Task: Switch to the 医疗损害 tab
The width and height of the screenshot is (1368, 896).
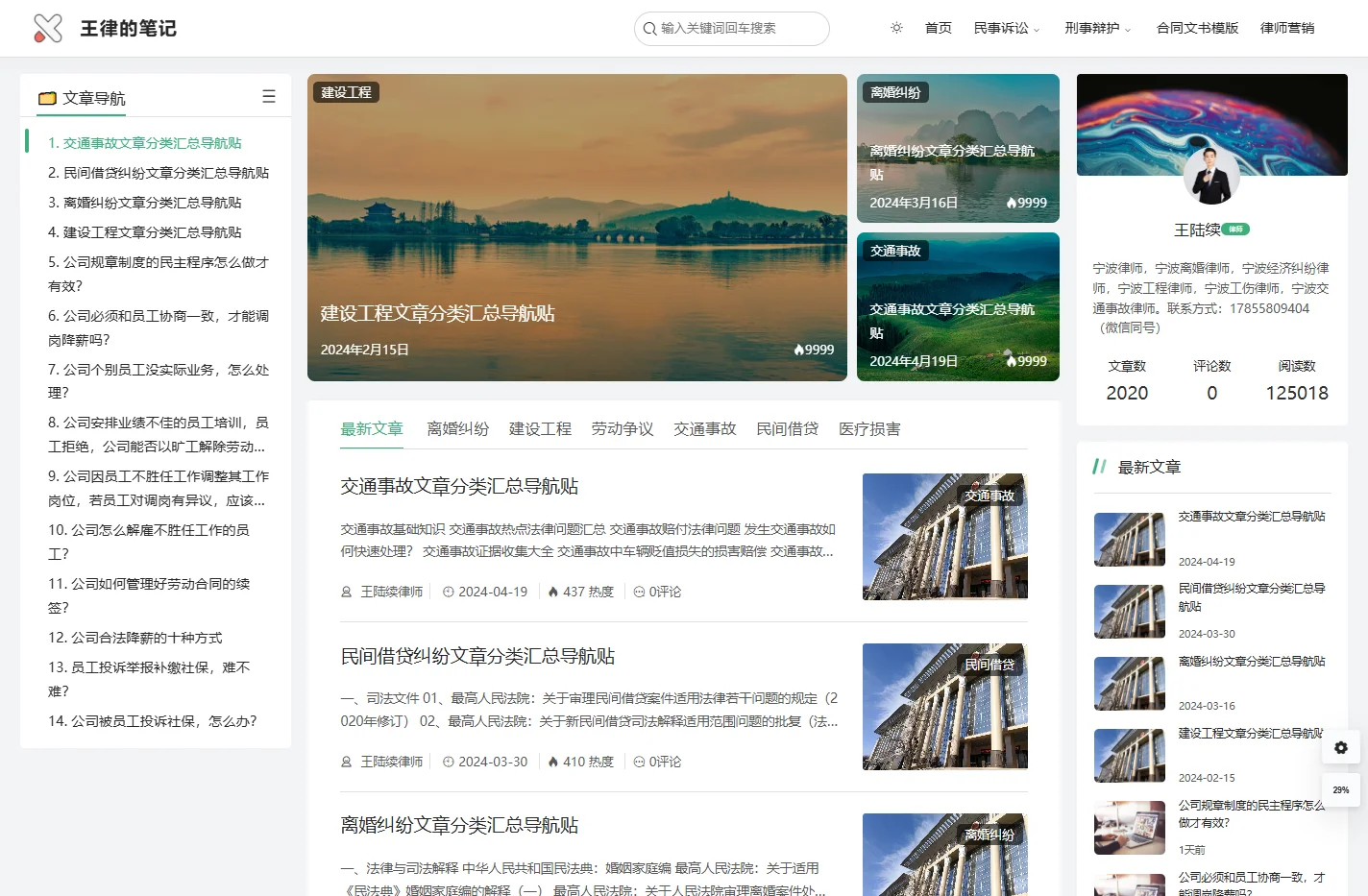Action: (x=869, y=429)
